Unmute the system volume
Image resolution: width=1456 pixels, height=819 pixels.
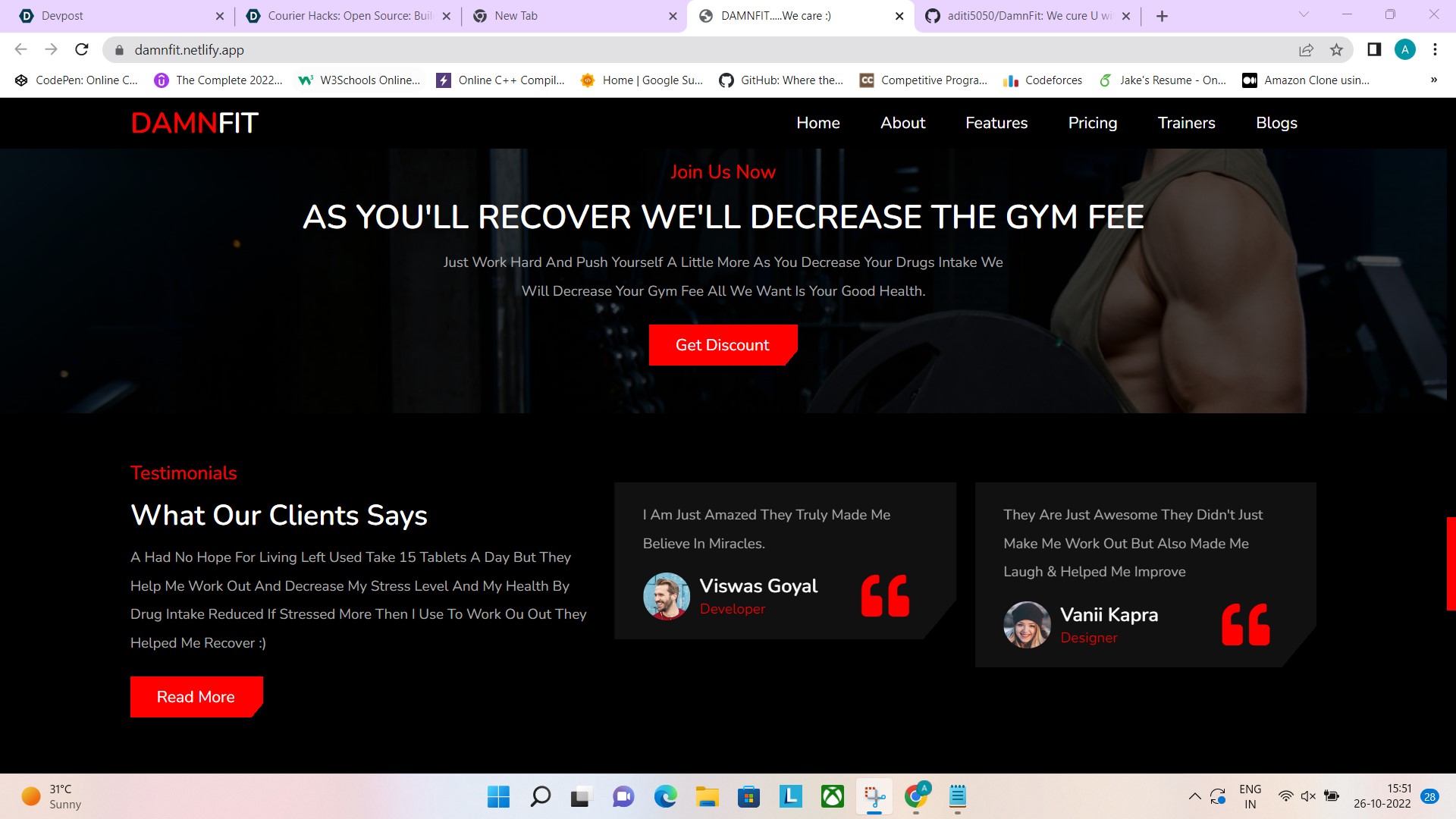click(1308, 796)
